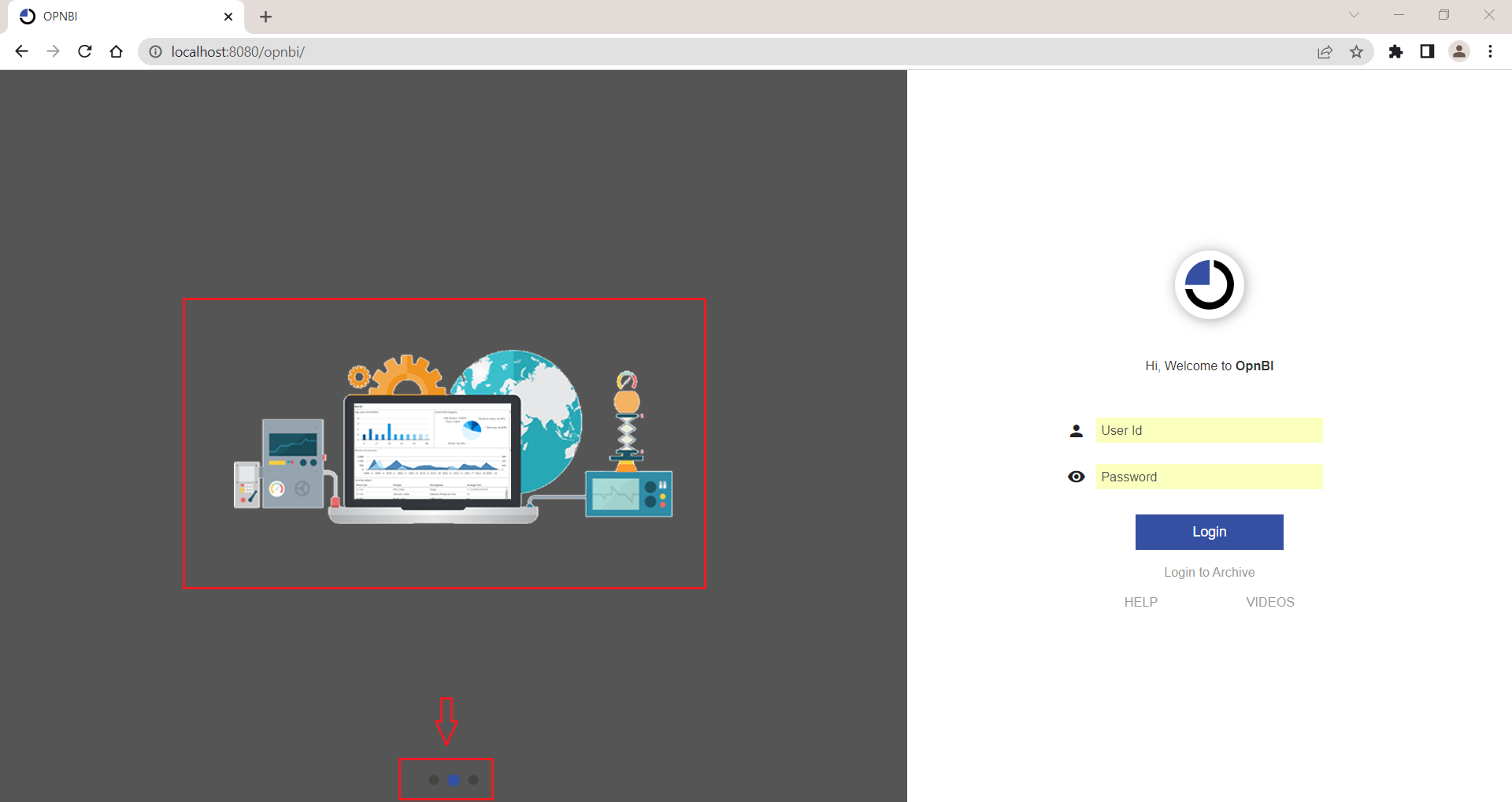The width and height of the screenshot is (1512, 802).
Task: Open the Chrome profile avatar
Action: point(1459,51)
